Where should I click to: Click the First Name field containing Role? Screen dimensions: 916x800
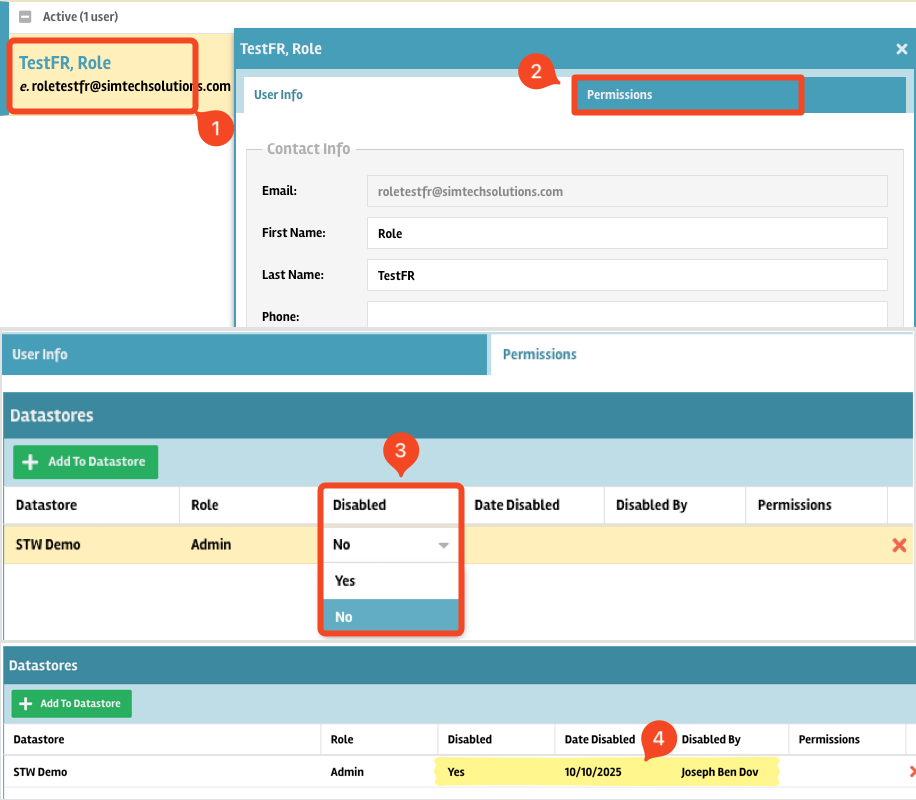pos(627,233)
